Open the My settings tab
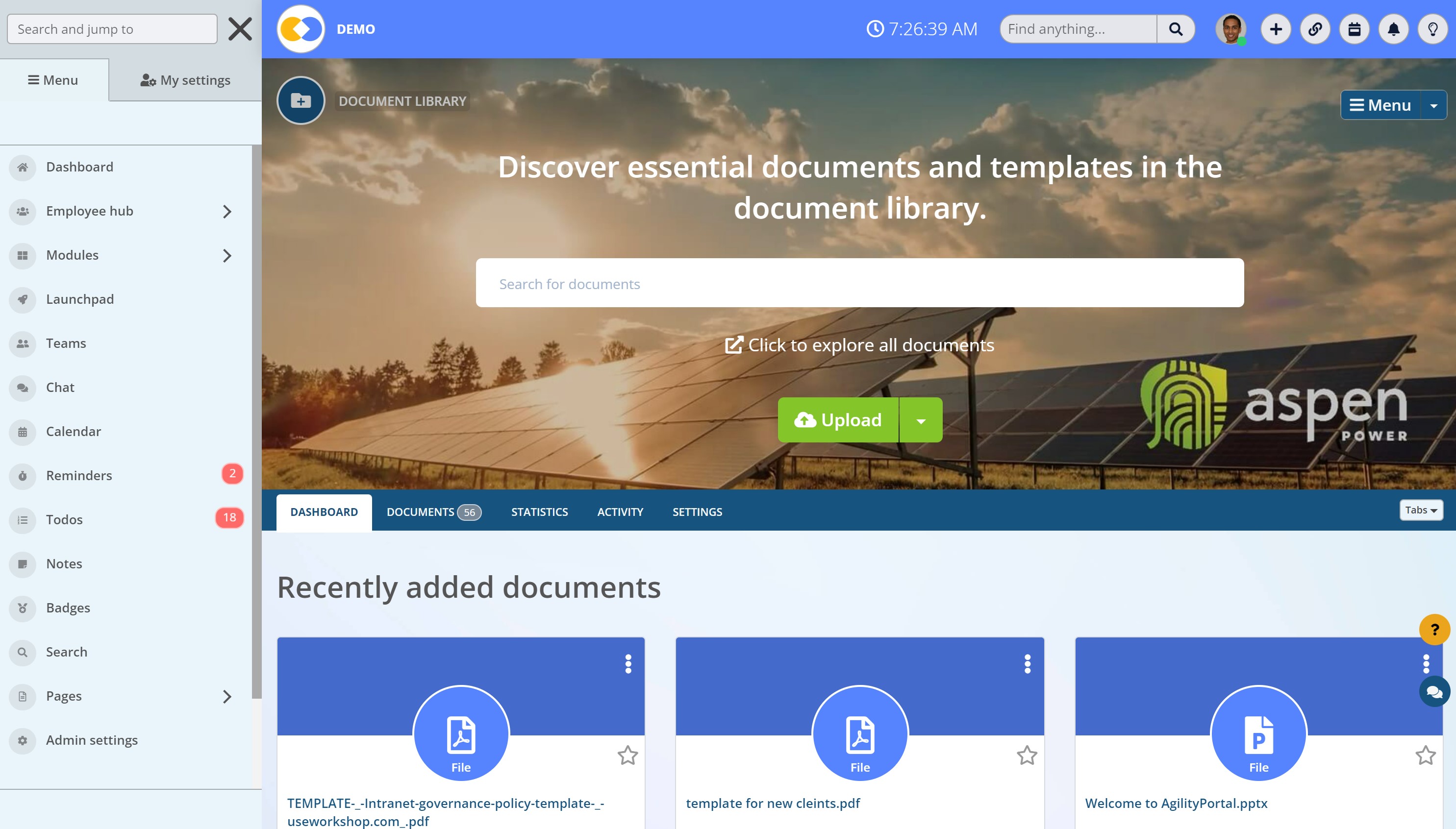The height and width of the screenshot is (829, 1456). tap(185, 80)
